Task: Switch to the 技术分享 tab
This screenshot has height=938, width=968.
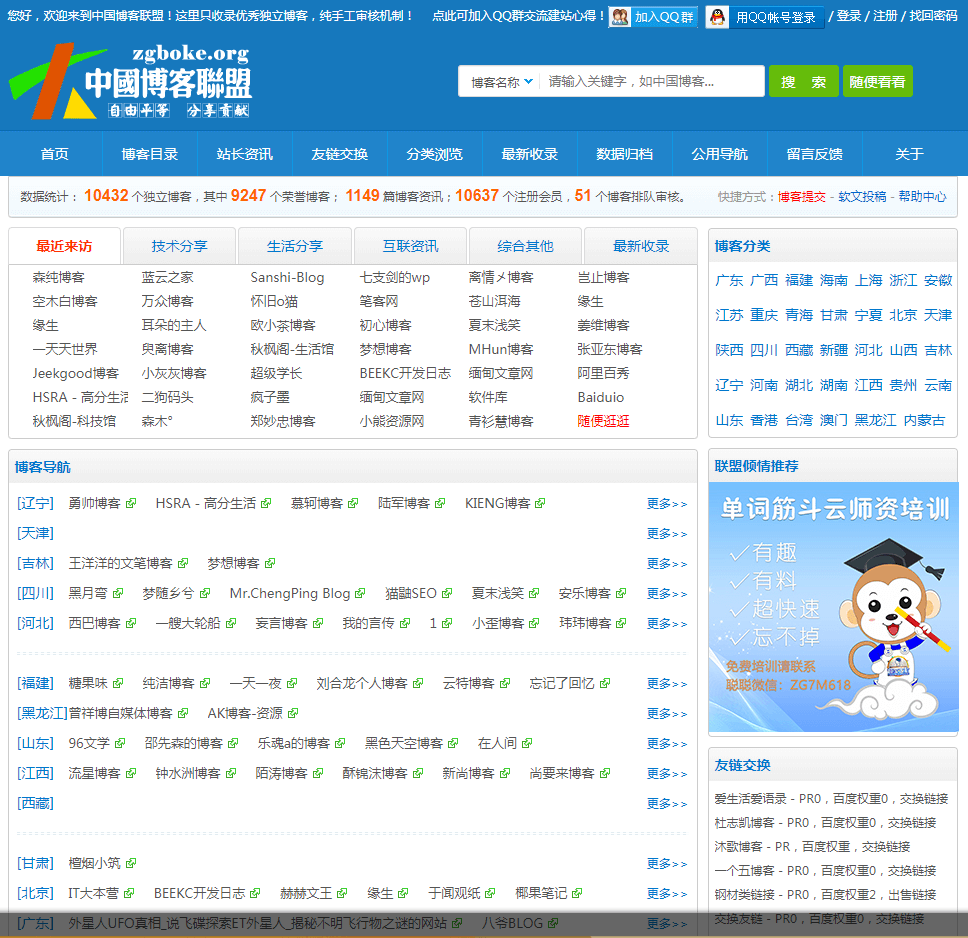Action: point(180,246)
